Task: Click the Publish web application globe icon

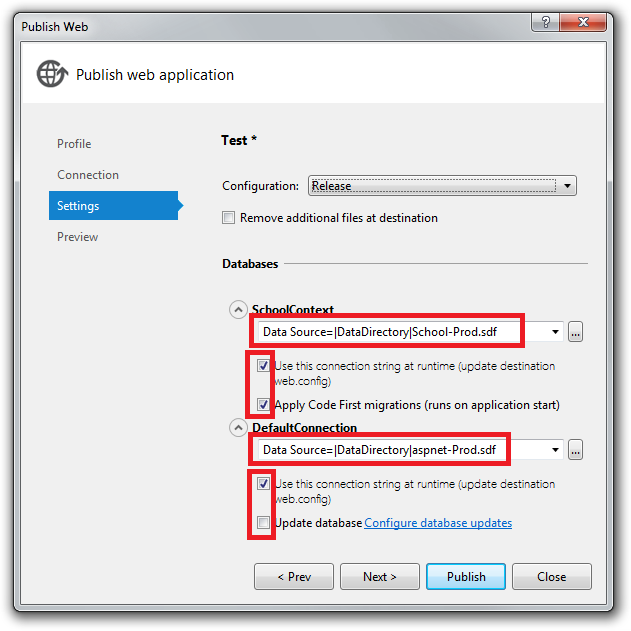Action: (52, 73)
